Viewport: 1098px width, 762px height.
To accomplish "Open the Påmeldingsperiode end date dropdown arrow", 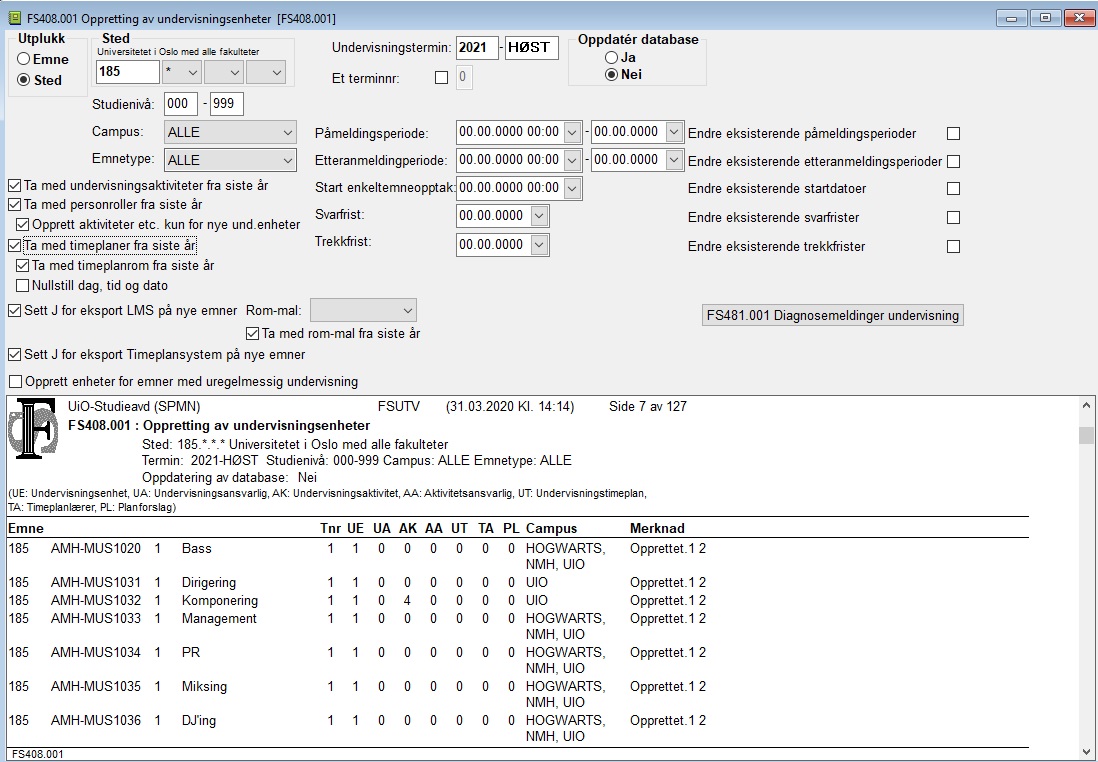I will point(674,132).
